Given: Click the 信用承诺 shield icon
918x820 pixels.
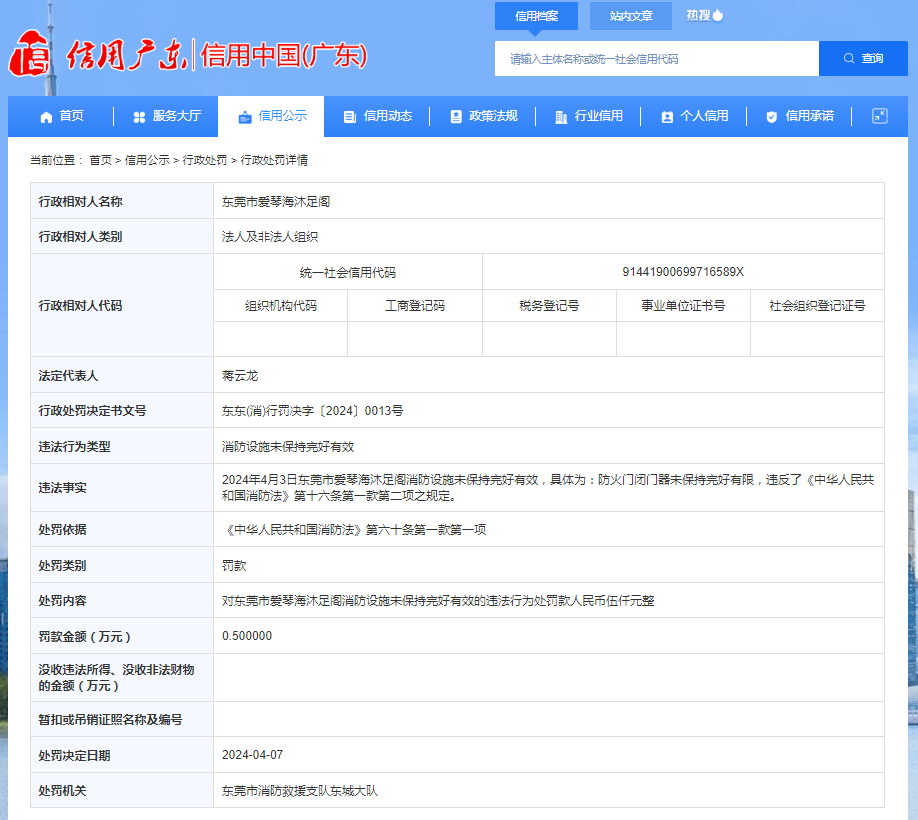Looking at the screenshot, I should click(x=771, y=117).
